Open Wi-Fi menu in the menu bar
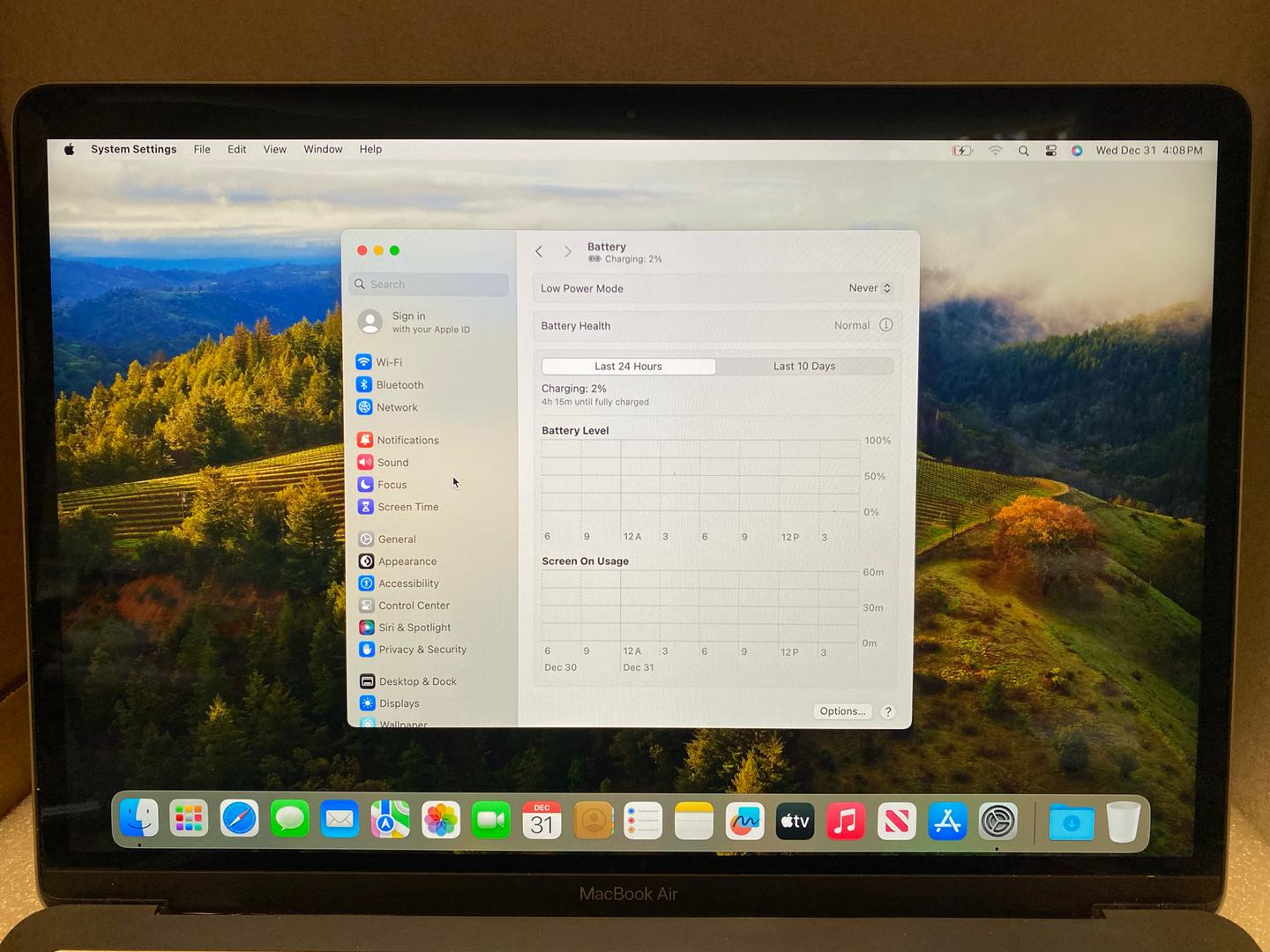 click(x=996, y=151)
